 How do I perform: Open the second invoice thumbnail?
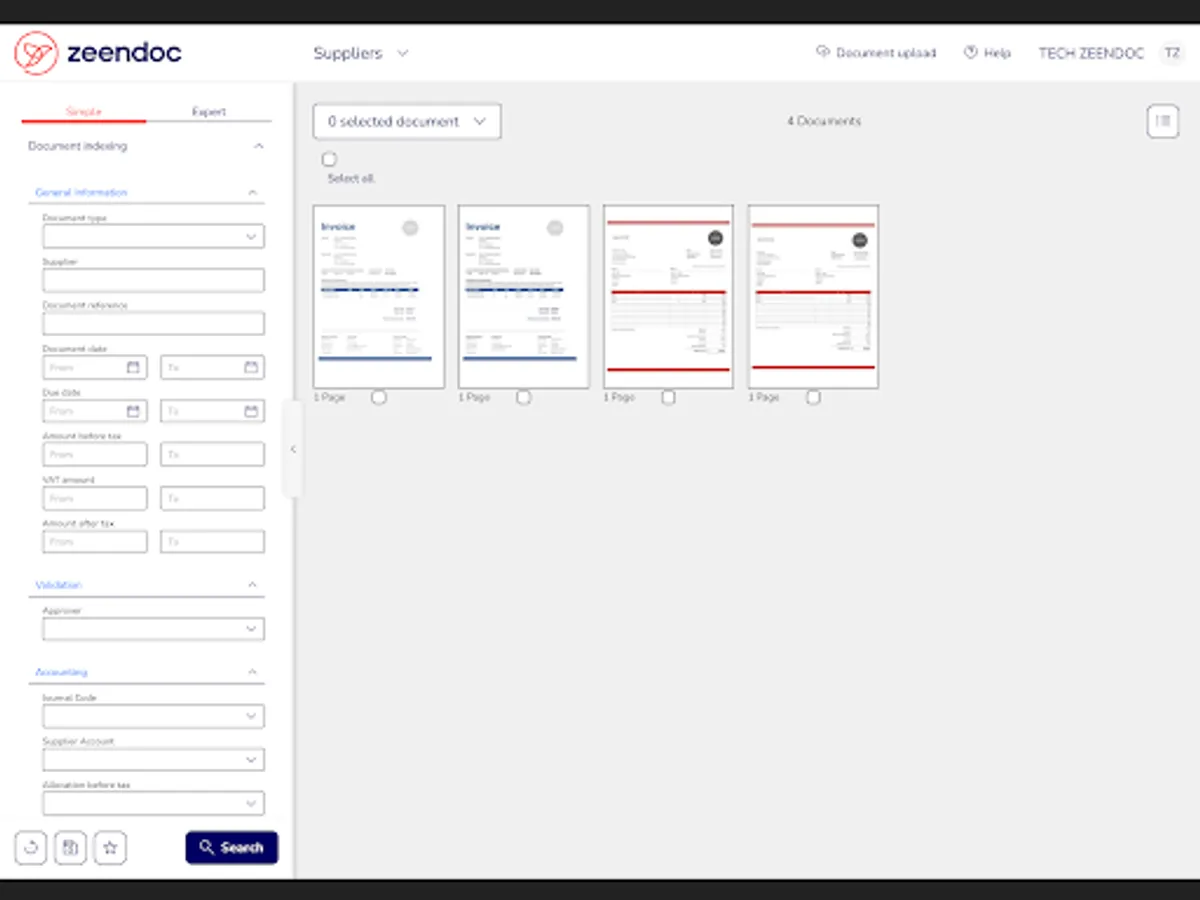point(523,295)
